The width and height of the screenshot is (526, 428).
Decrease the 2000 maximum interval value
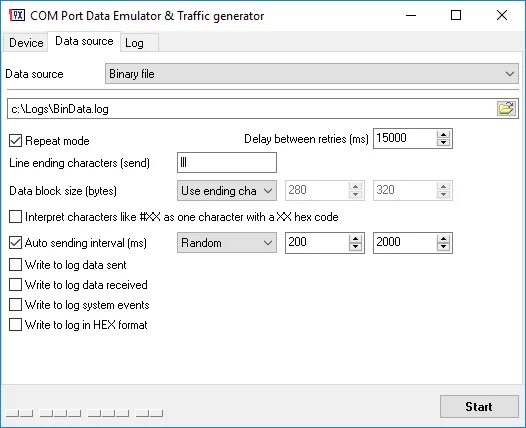[443, 247]
